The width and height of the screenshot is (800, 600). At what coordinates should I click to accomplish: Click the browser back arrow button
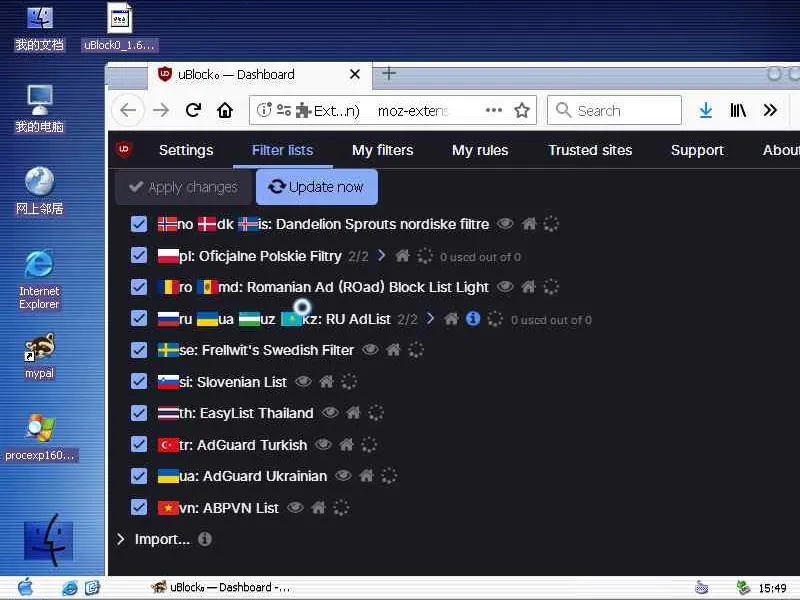click(x=128, y=110)
